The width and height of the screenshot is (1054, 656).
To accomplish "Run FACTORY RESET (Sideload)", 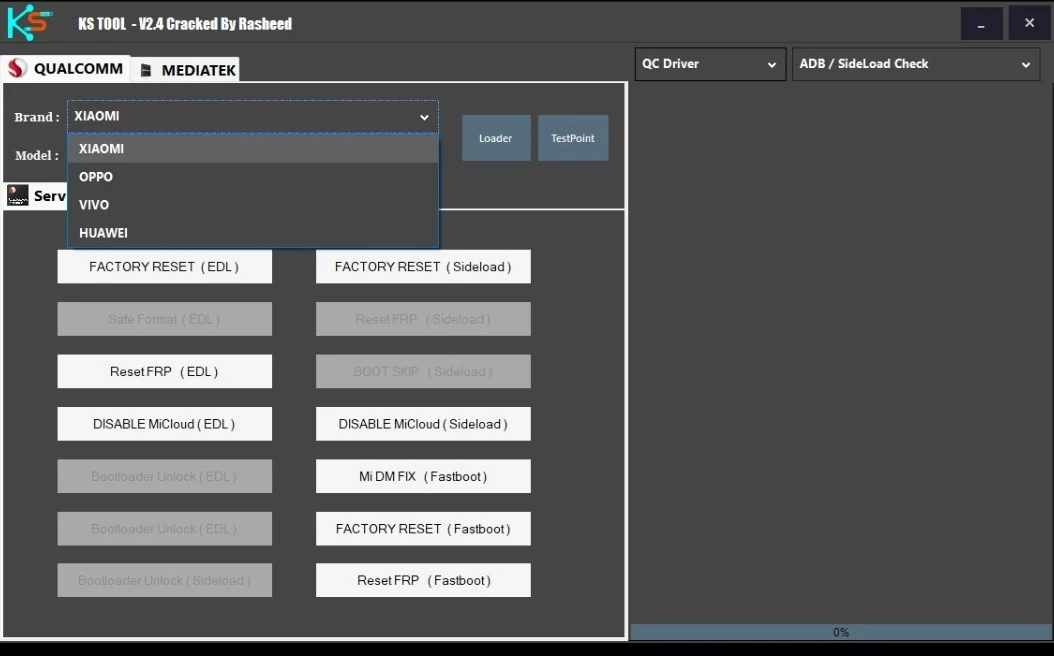I will (x=423, y=267).
